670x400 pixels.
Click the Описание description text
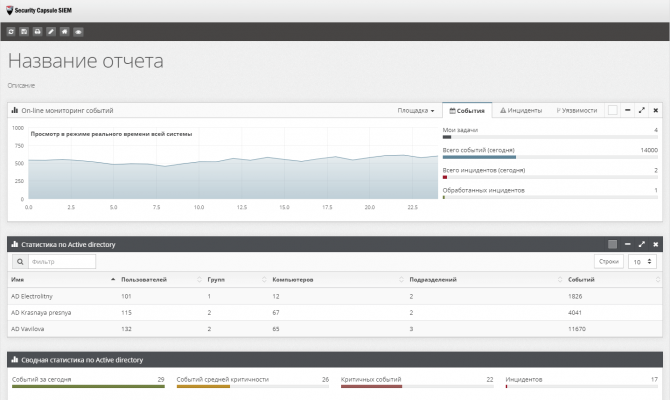21,85
